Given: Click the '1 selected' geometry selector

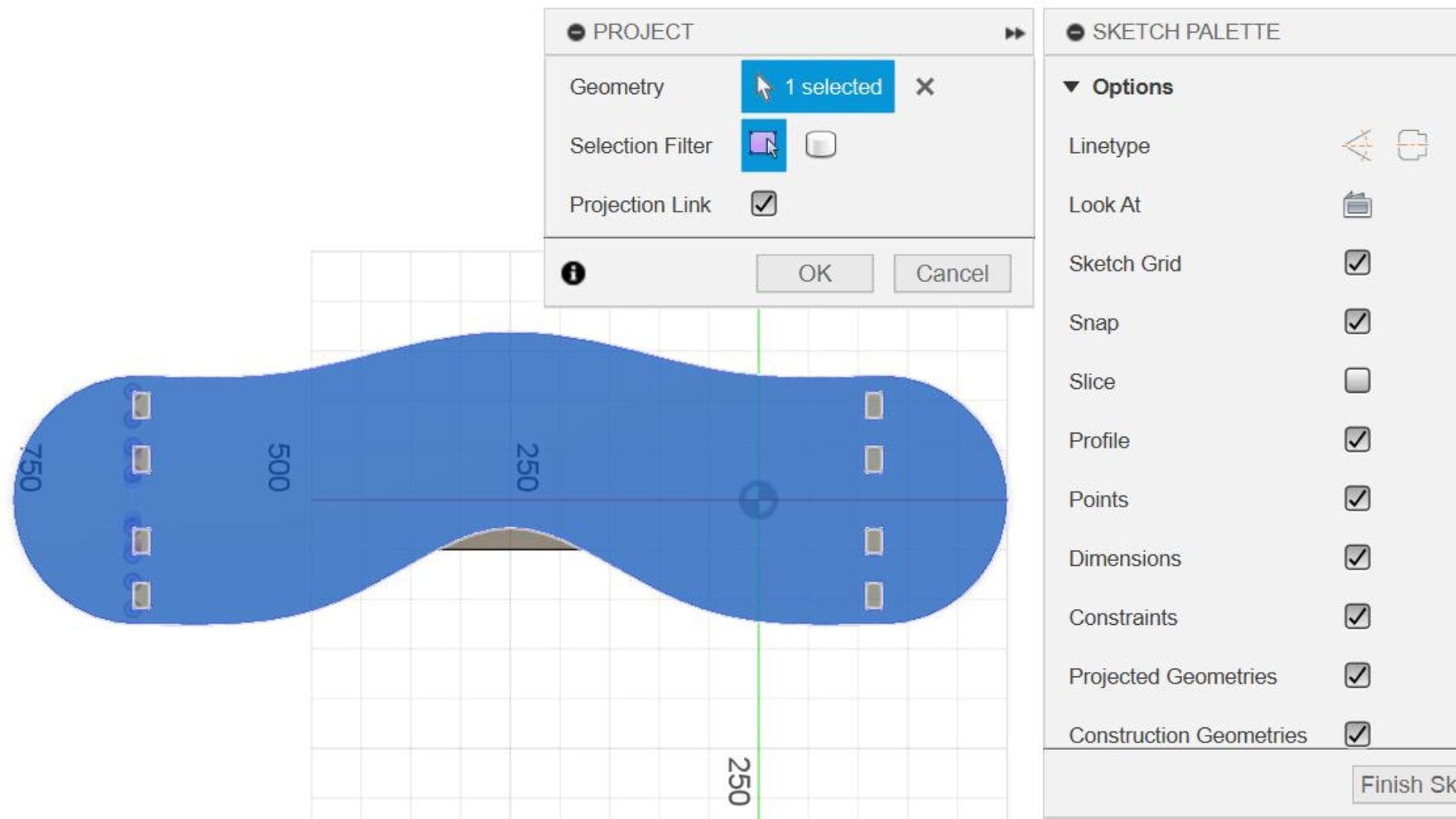Looking at the screenshot, I should coord(817,86).
